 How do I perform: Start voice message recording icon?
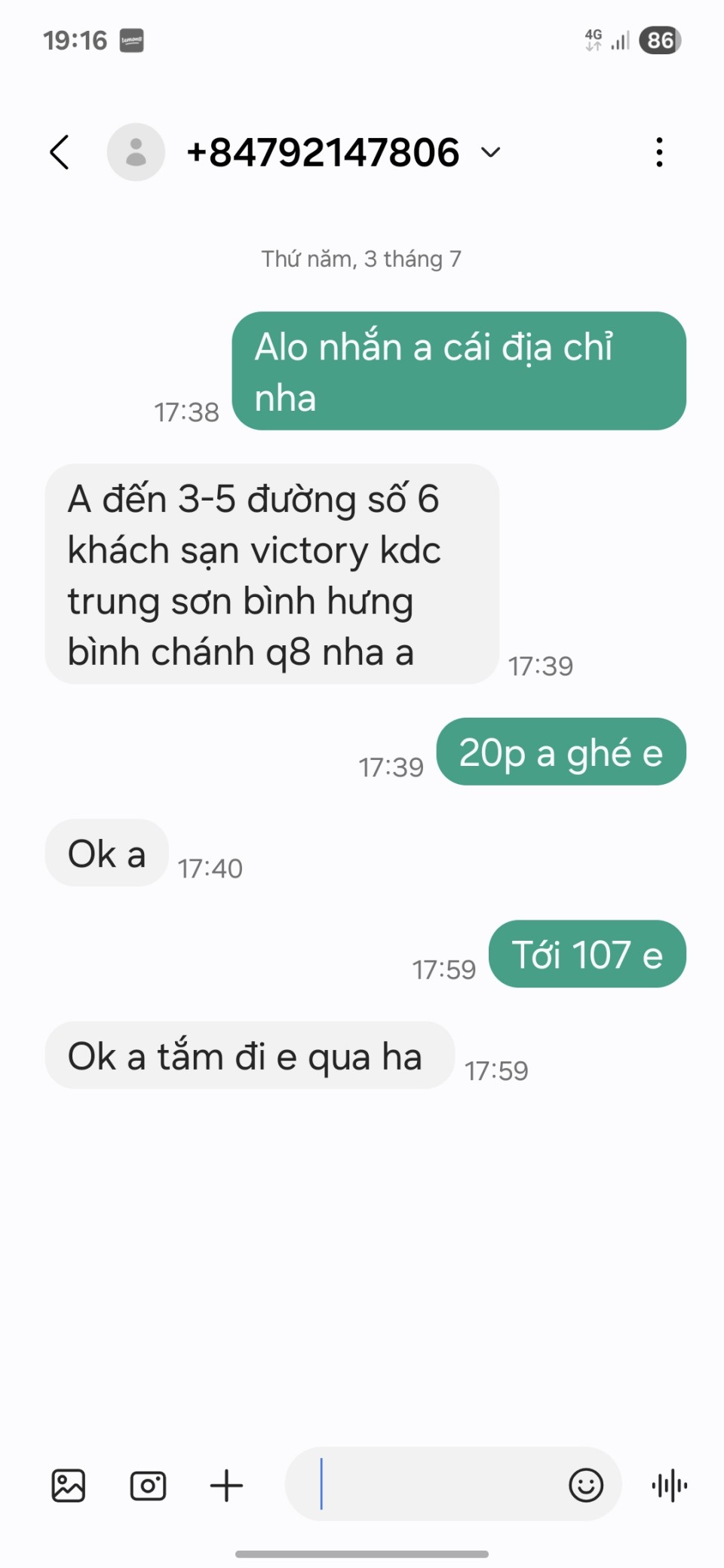[670, 1486]
